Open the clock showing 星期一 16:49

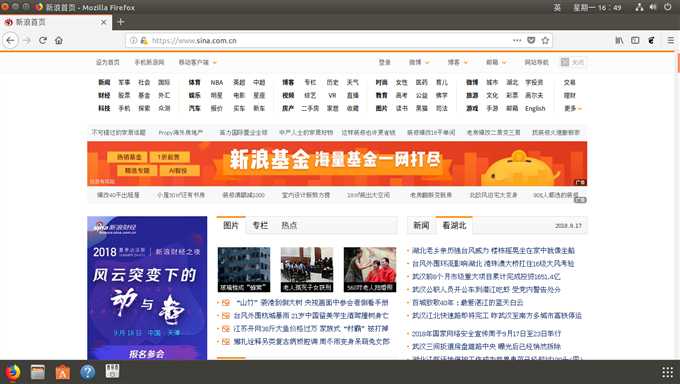point(597,7)
